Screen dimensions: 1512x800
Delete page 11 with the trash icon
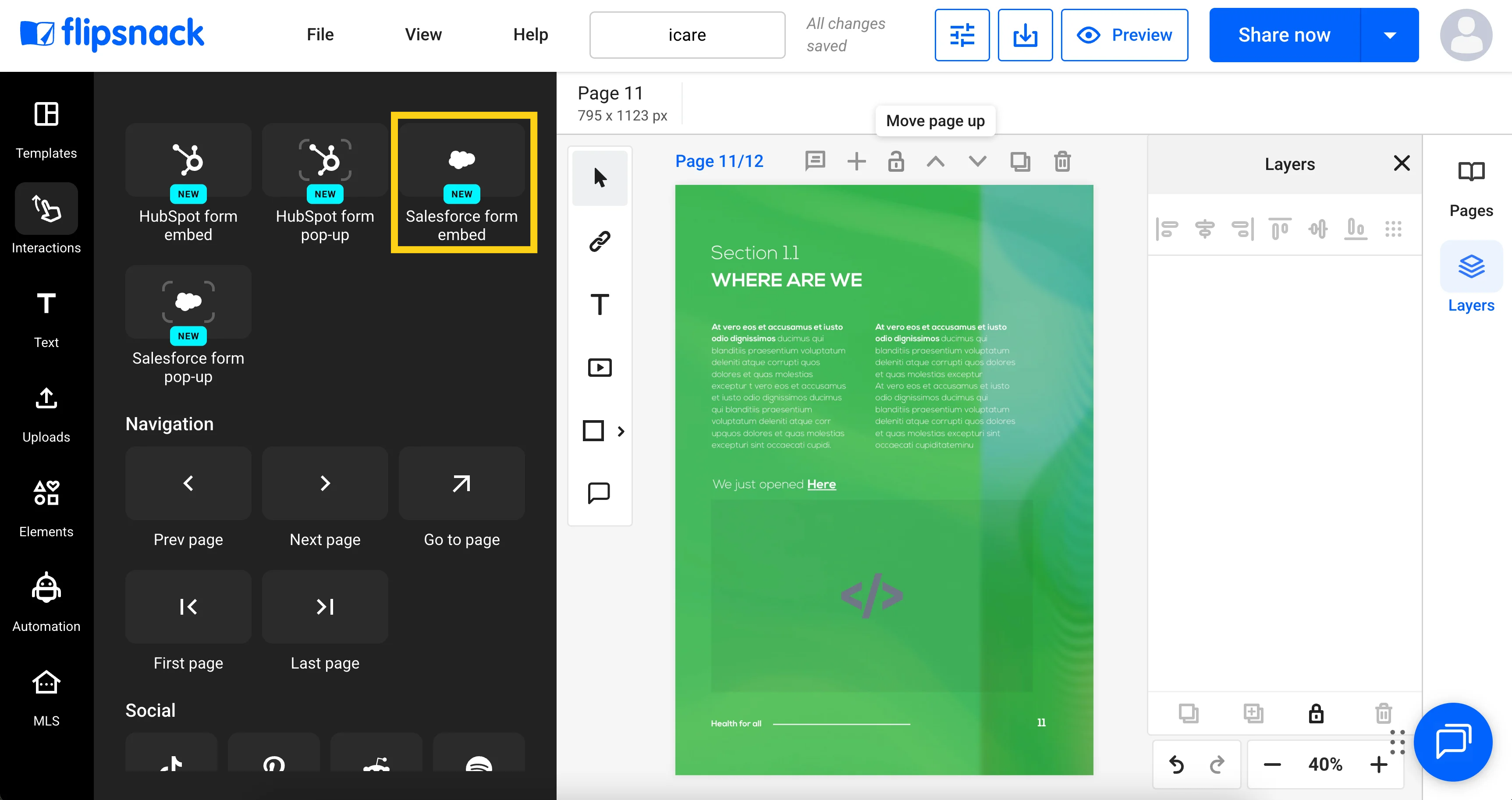click(1062, 161)
